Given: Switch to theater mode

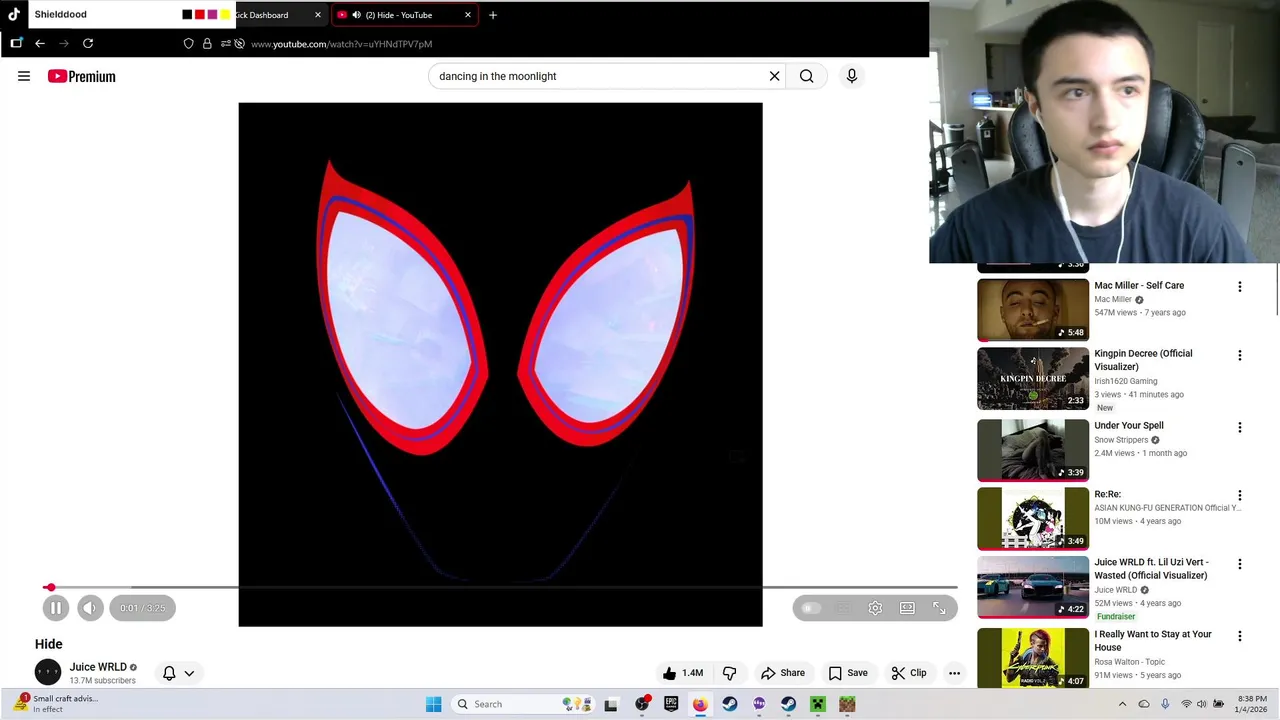Looking at the screenshot, I should pos(907,608).
